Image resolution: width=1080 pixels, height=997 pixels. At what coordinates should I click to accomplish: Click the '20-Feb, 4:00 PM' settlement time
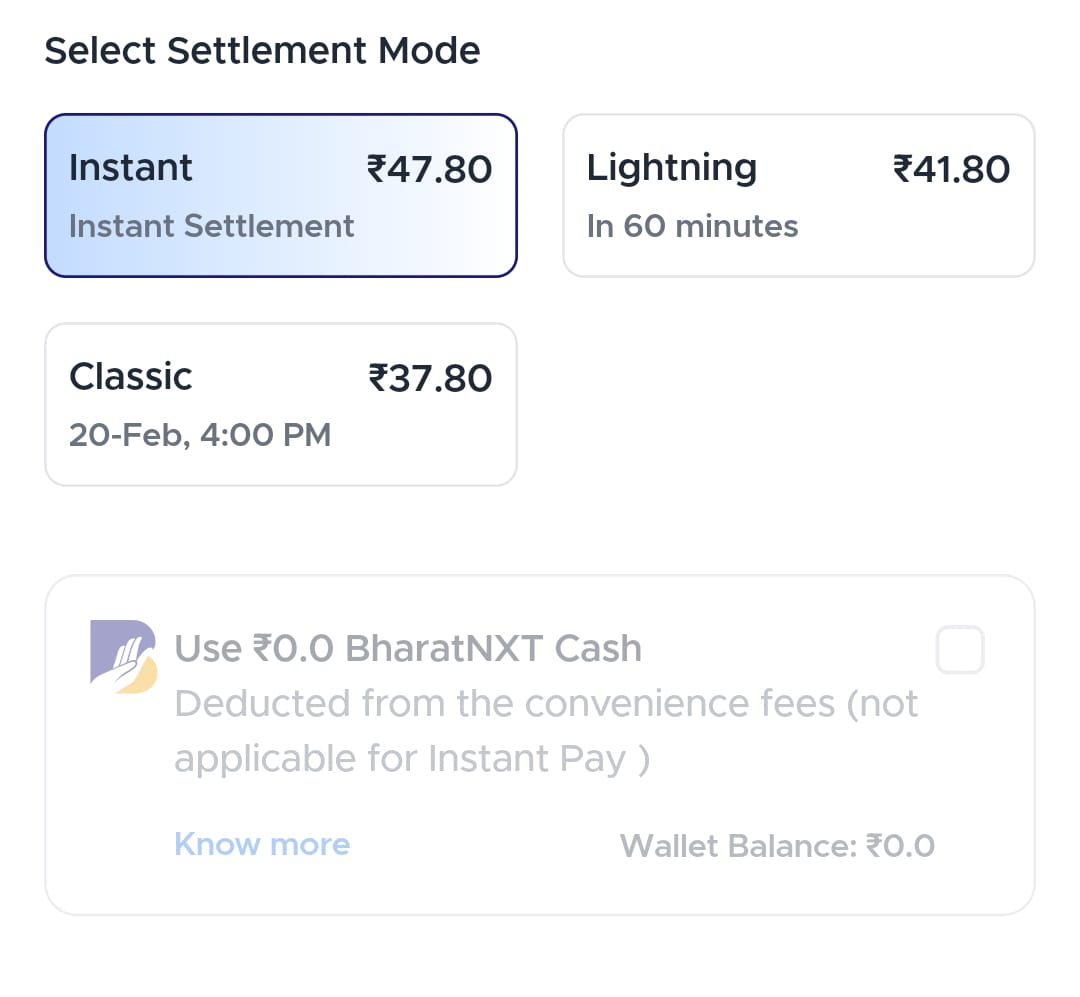pos(200,435)
